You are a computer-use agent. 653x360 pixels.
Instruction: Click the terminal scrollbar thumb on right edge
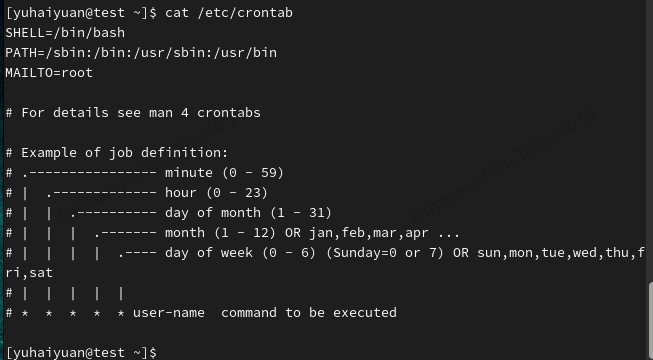coord(651,321)
